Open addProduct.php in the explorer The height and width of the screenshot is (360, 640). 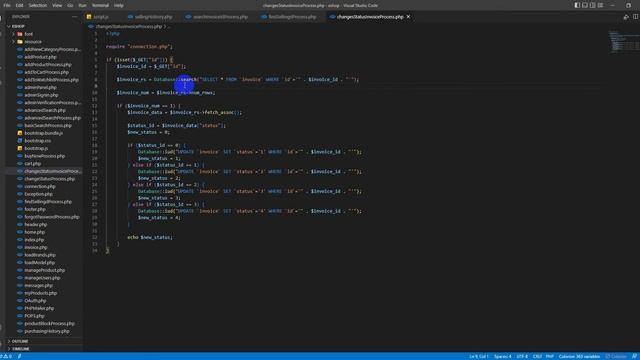tap(40, 57)
